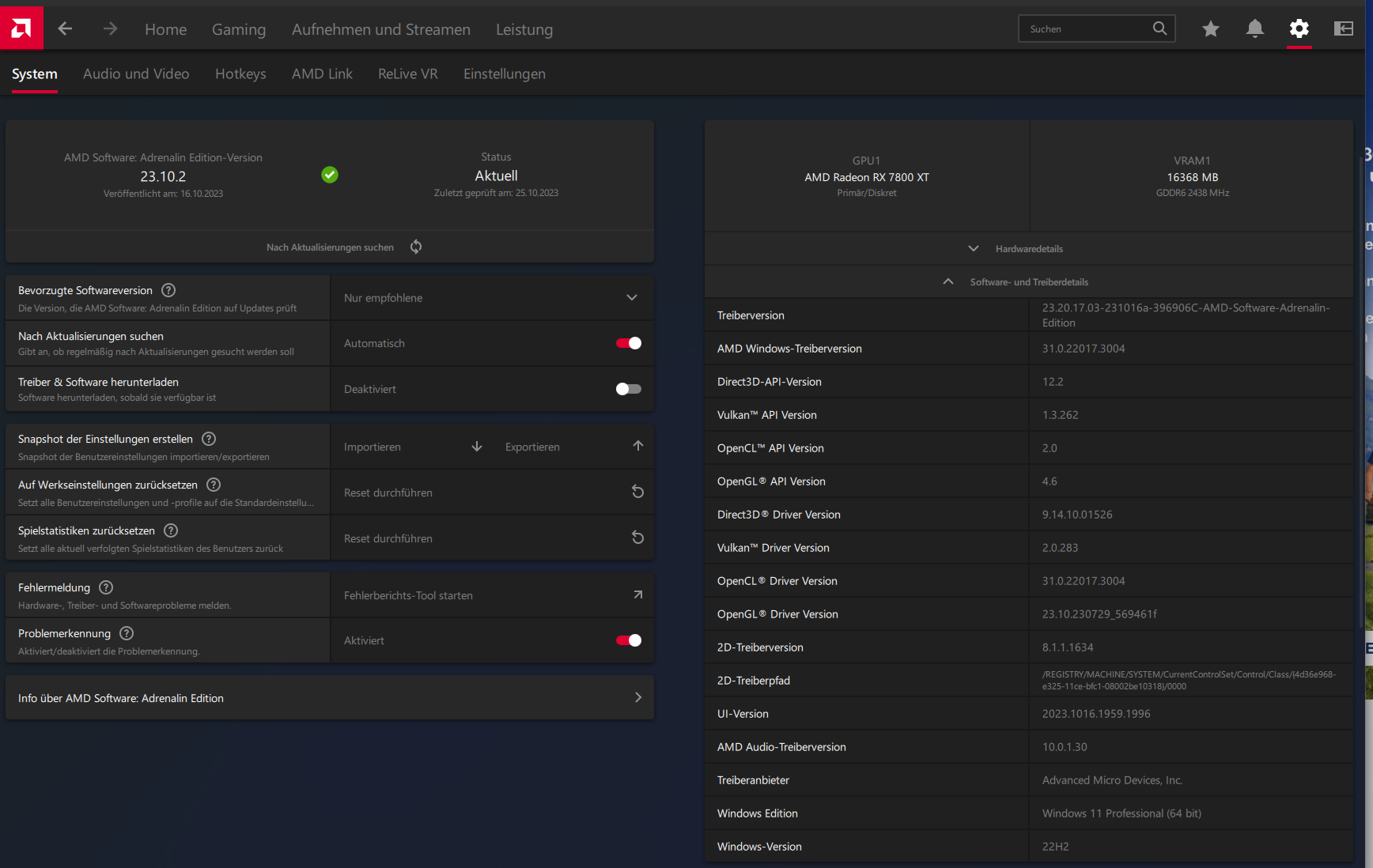Expand the Hardwaredetails section
Image resolution: width=1373 pixels, height=868 pixels.
coord(1029,248)
